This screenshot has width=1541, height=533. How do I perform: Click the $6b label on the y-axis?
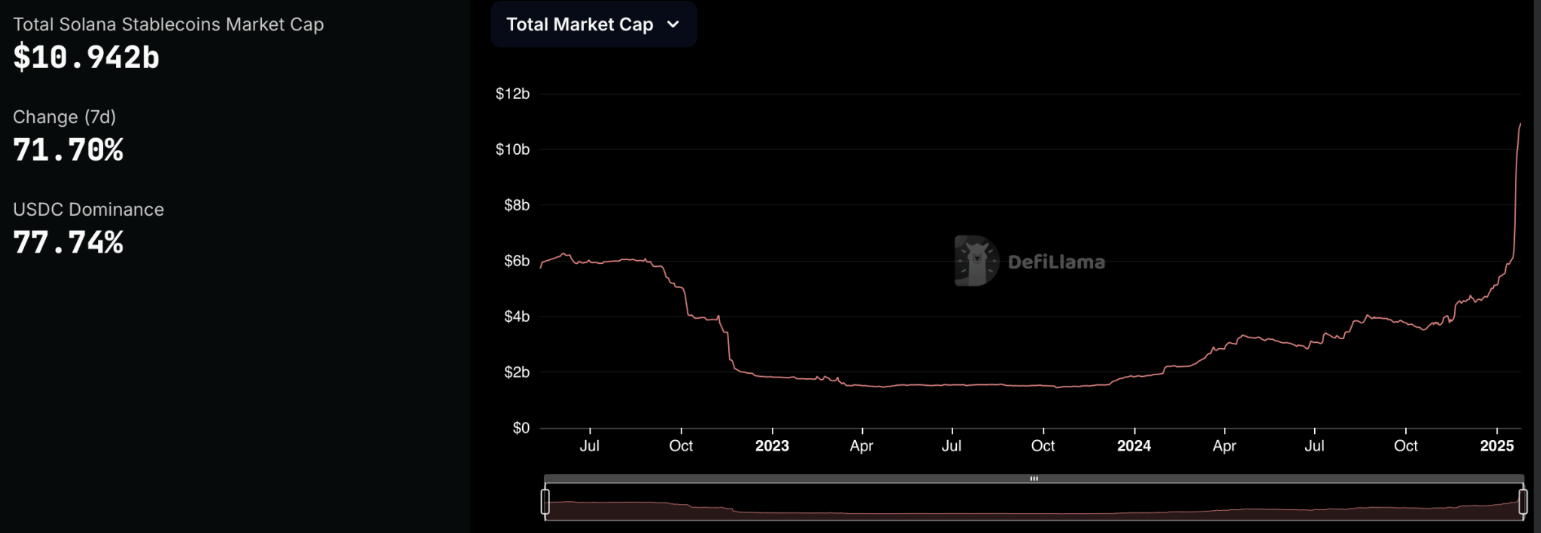(516, 261)
